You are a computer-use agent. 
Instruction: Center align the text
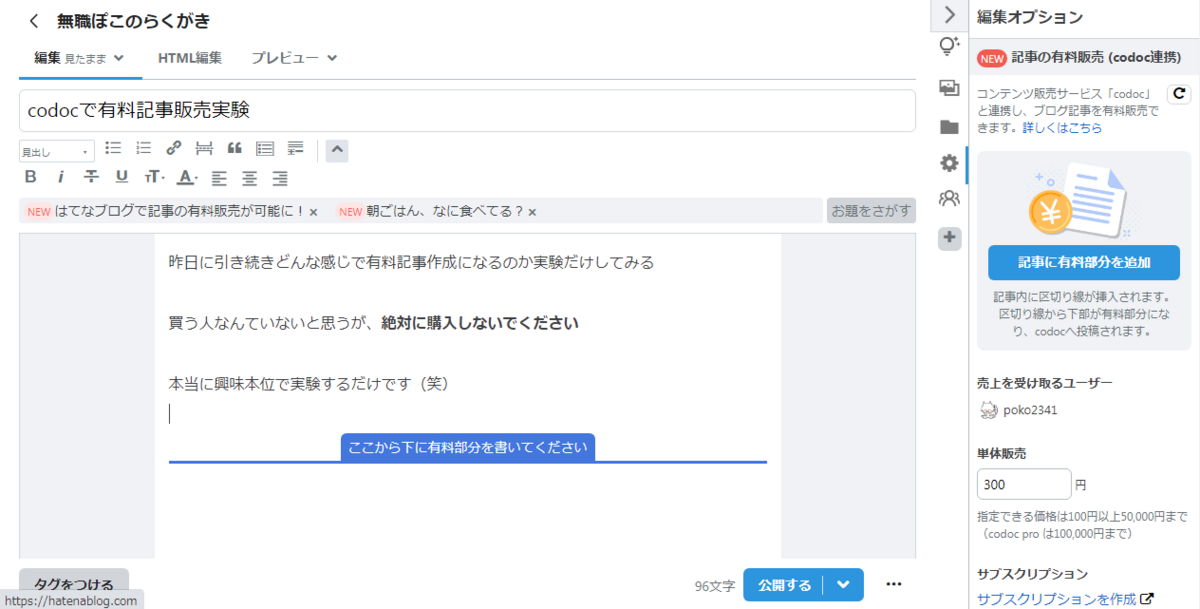coord(249,177)
